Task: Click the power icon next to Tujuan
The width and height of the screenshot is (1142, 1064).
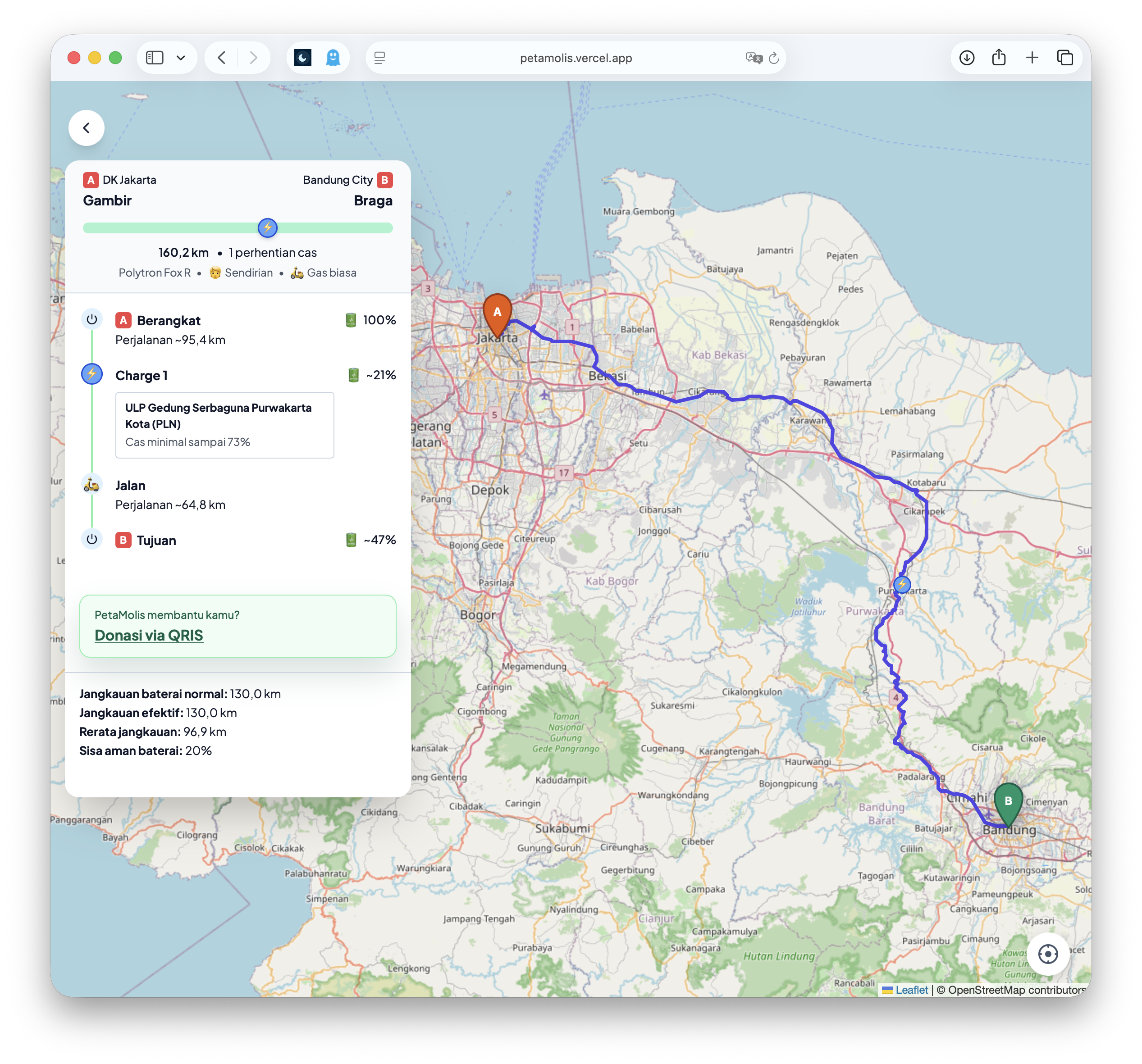Action: pos(91,539)
